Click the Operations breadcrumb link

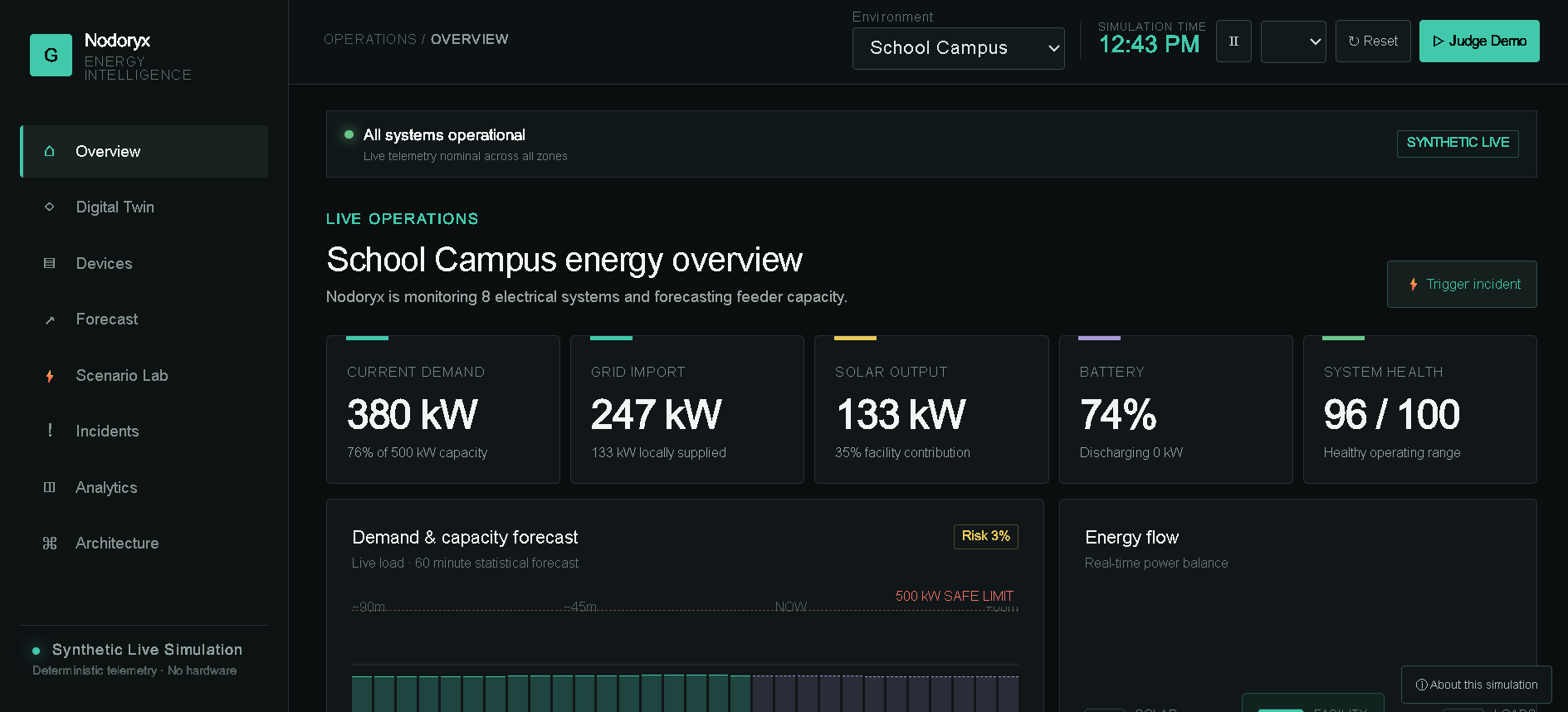point(370,39)
